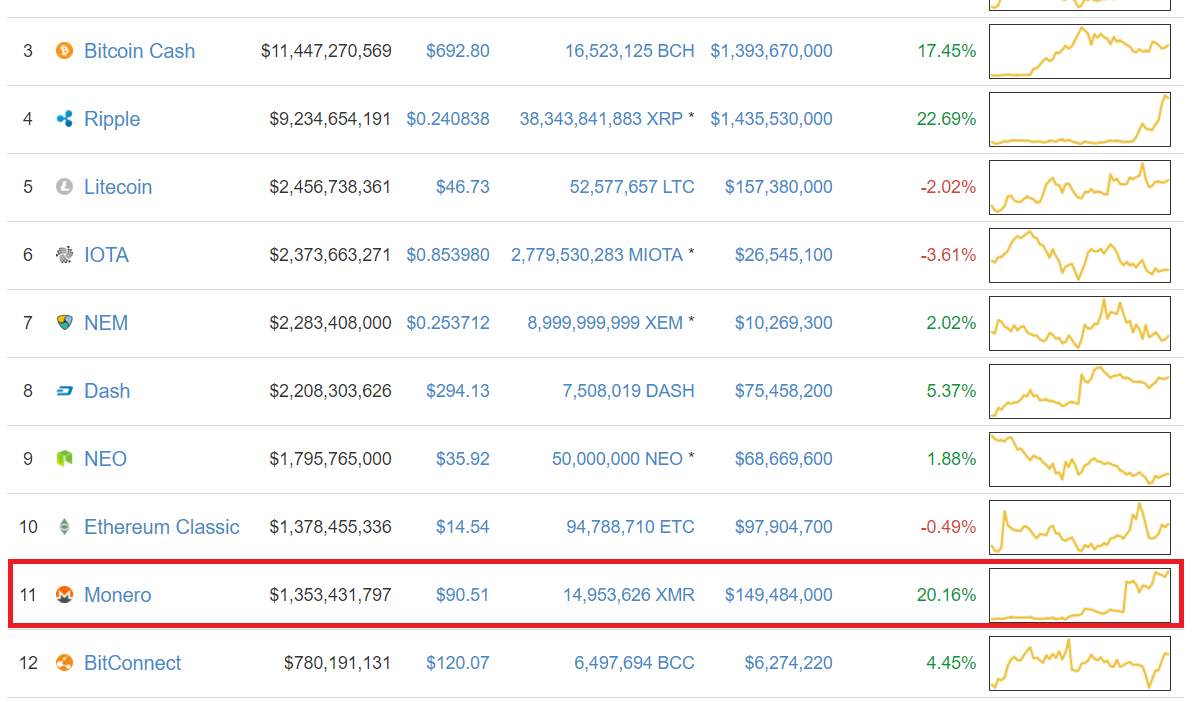1196x702 pixels.
Task: Click supply 52,577,657 LTC
Action: [x=632, y=187]
